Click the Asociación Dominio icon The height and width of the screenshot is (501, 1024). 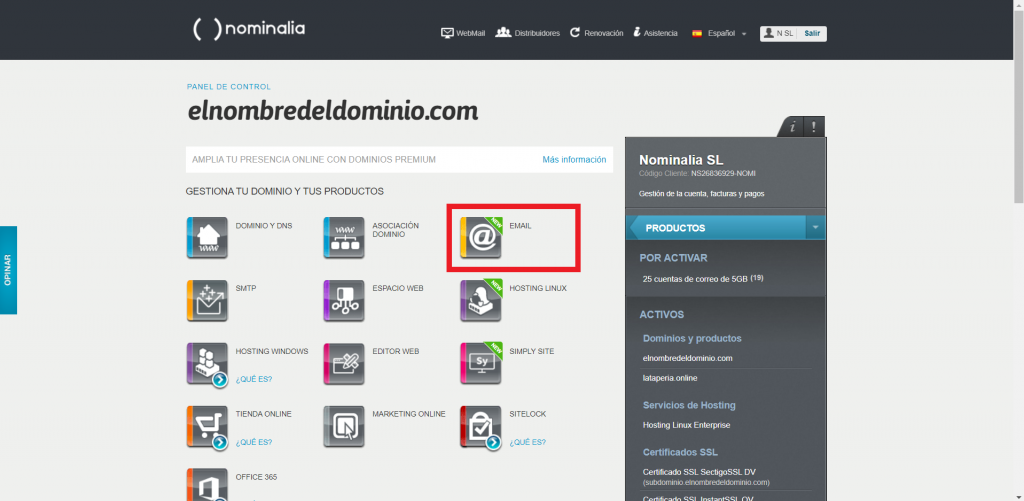[344, 237]
